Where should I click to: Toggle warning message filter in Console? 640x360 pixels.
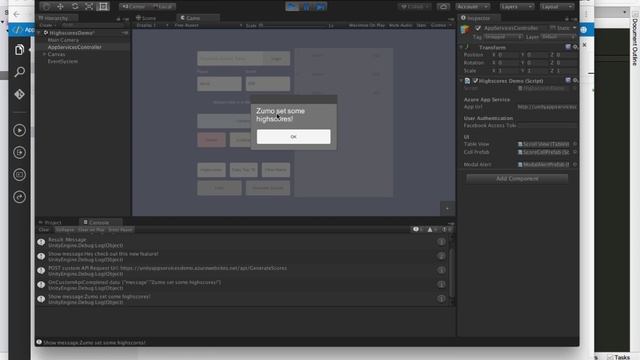(x=433, y=230)
